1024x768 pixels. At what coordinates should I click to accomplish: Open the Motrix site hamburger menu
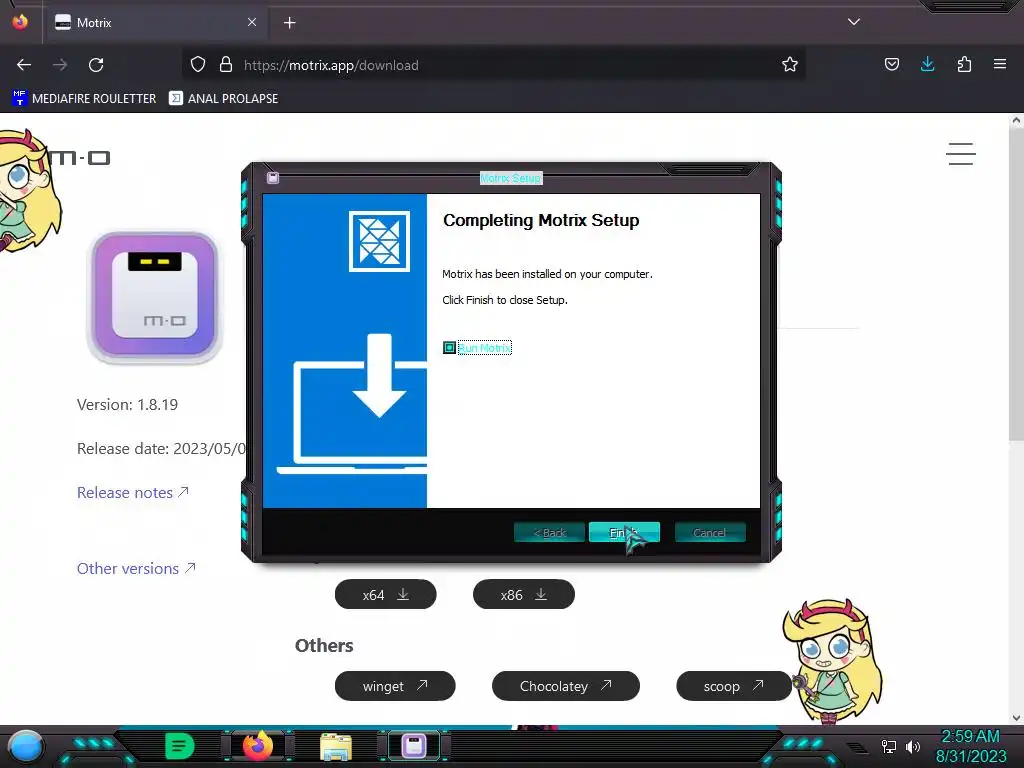[961, 154]
